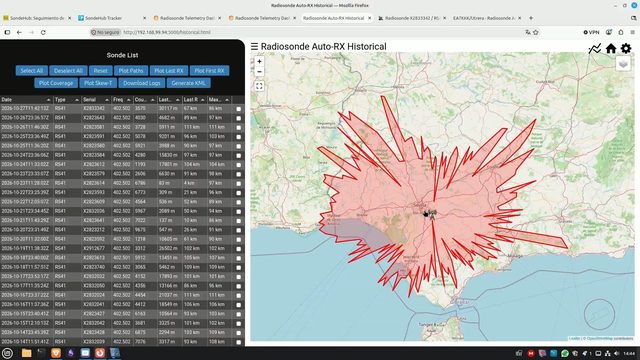Open a new browser tab
The image size is (640, 360).
pos(531,18)
